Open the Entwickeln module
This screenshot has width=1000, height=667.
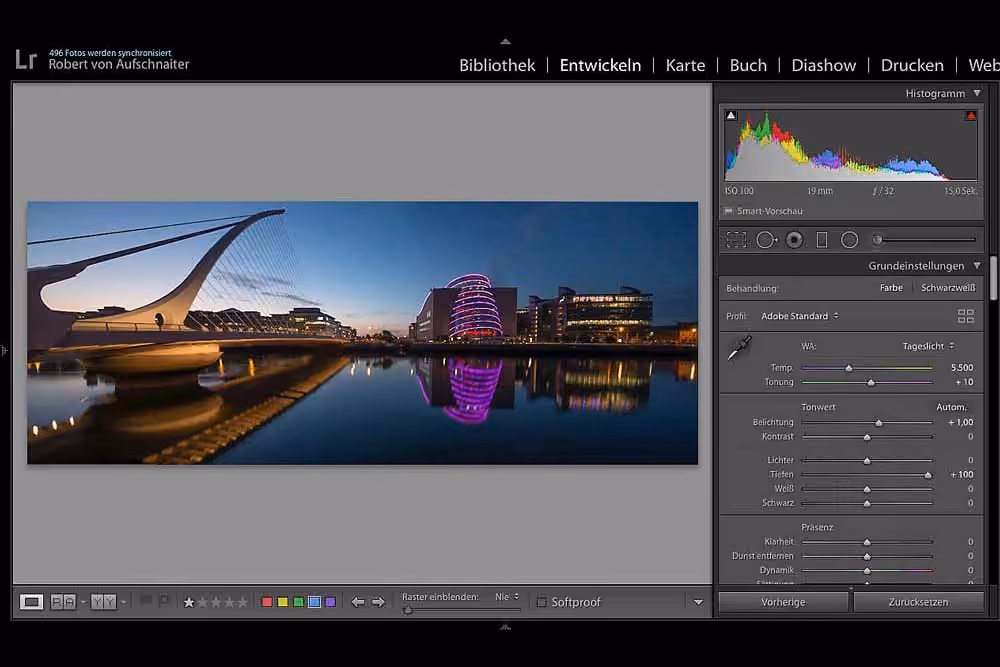[600, 66]
